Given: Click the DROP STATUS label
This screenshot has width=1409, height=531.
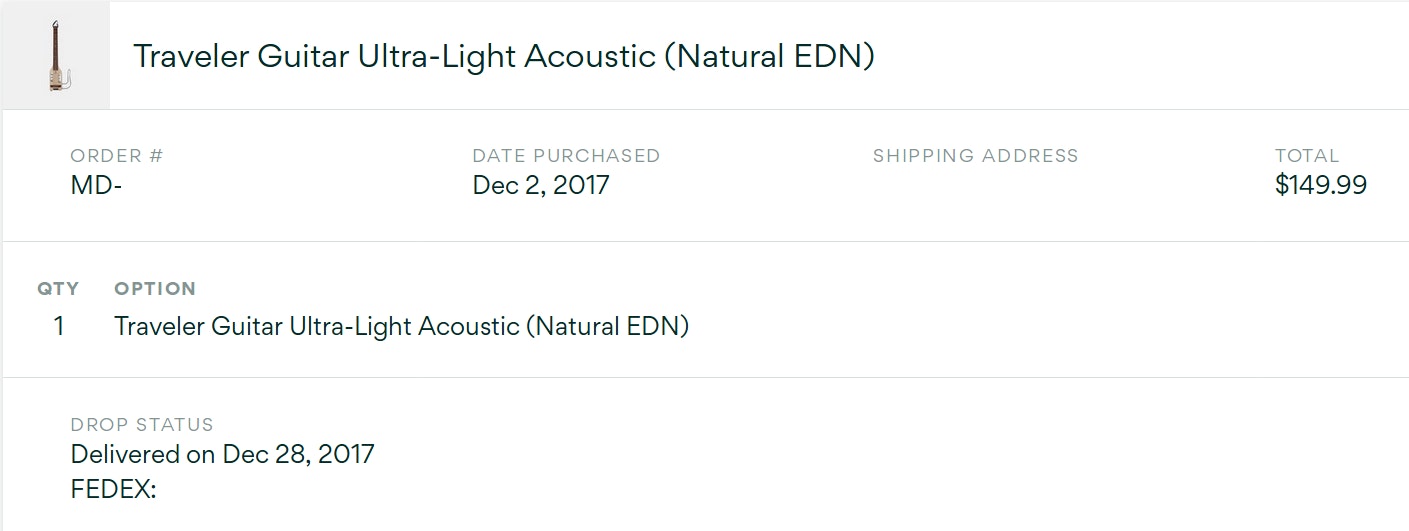Looking at the screenshot, I should tap(142, 425).
